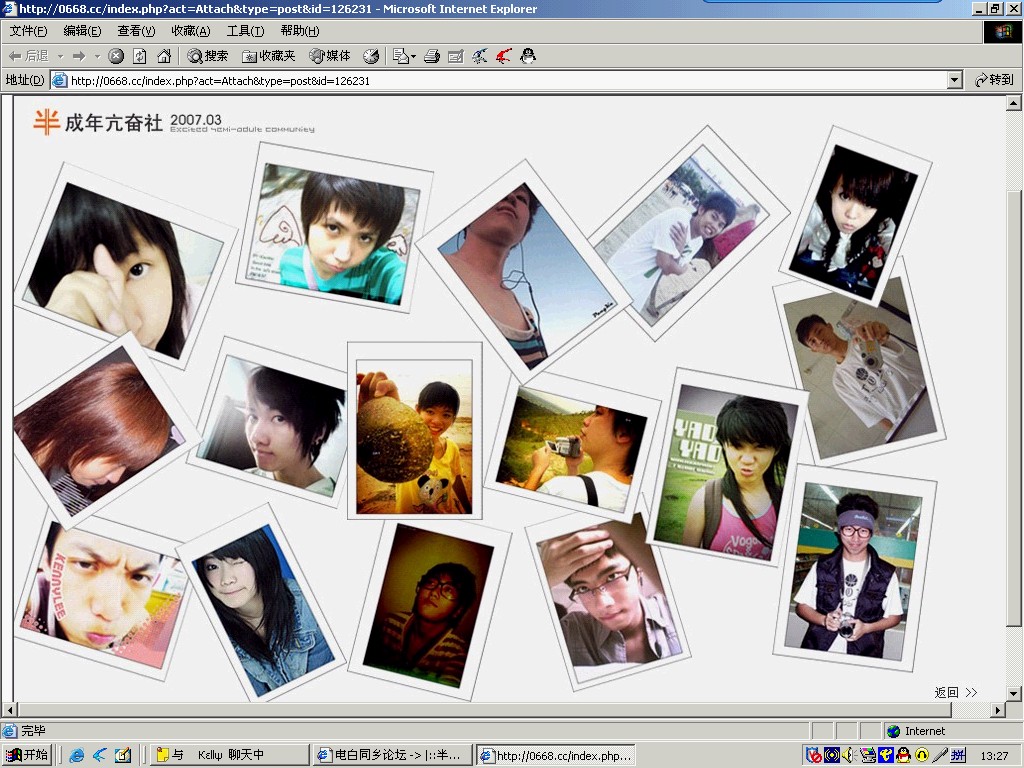Screen dimensions: 1024x768
Task: Open the History toolbar icon
Action: (371, 56)
